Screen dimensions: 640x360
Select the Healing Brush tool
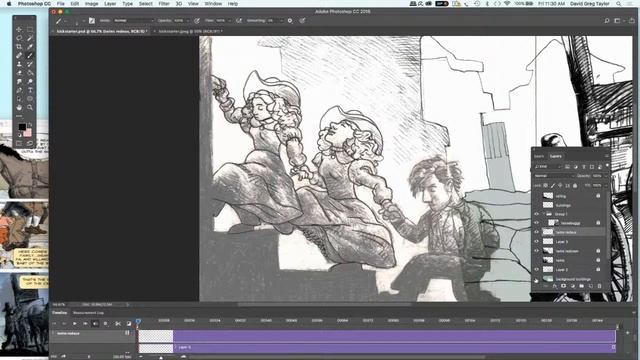click(19, 56)
